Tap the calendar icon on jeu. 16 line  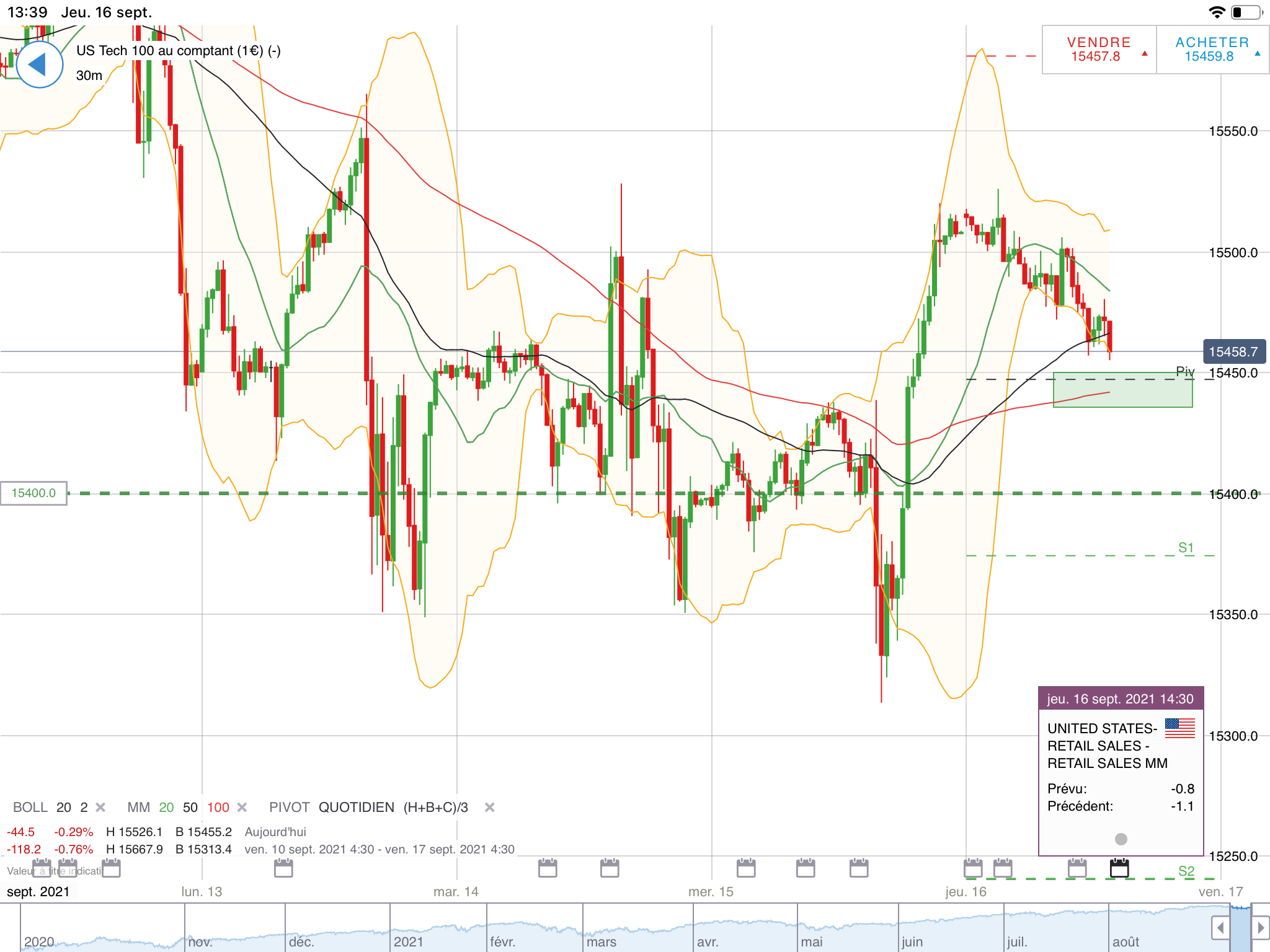pyautogui.click(x=973, y=868)
